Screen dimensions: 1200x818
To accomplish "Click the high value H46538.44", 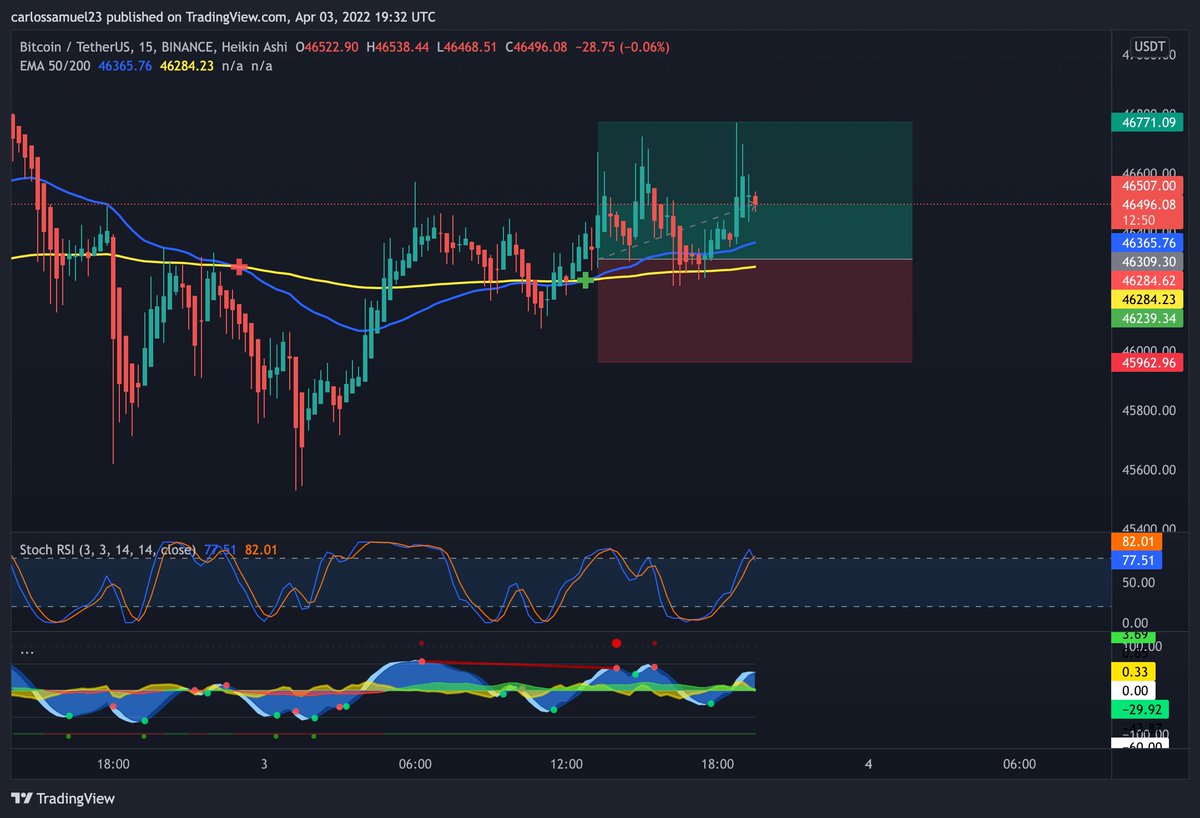I will coord(399,47).
